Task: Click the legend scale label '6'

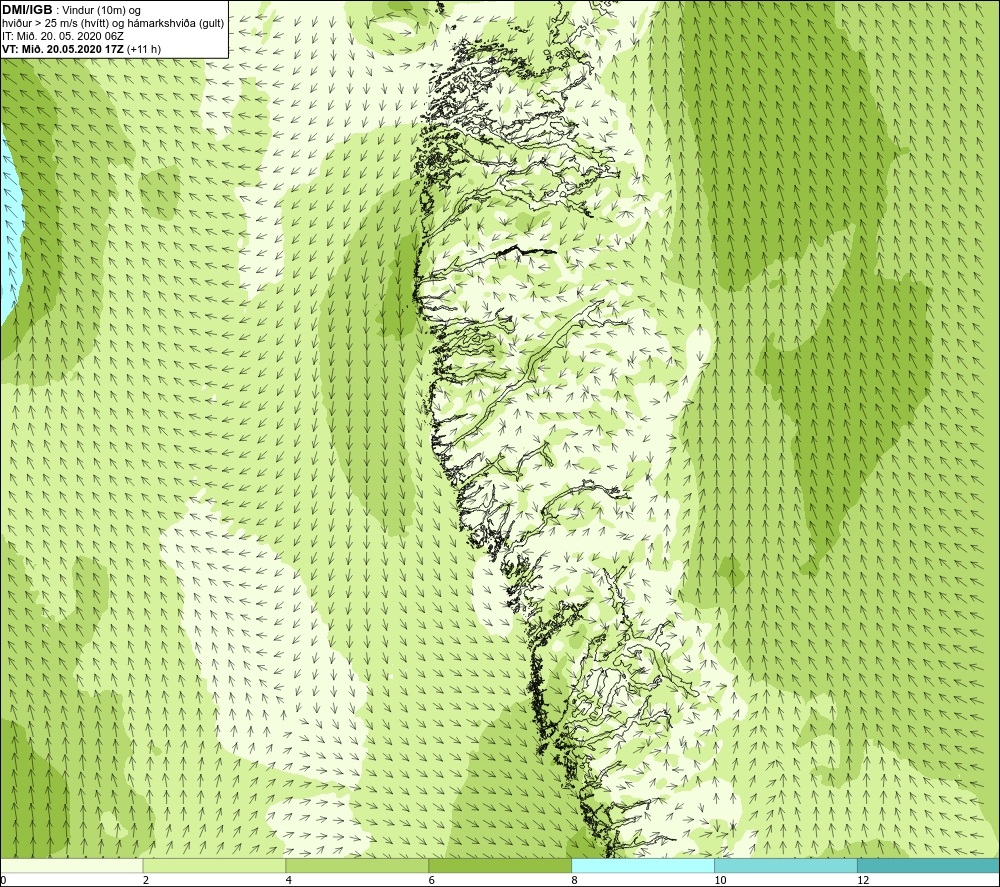Action: [432, 881]
